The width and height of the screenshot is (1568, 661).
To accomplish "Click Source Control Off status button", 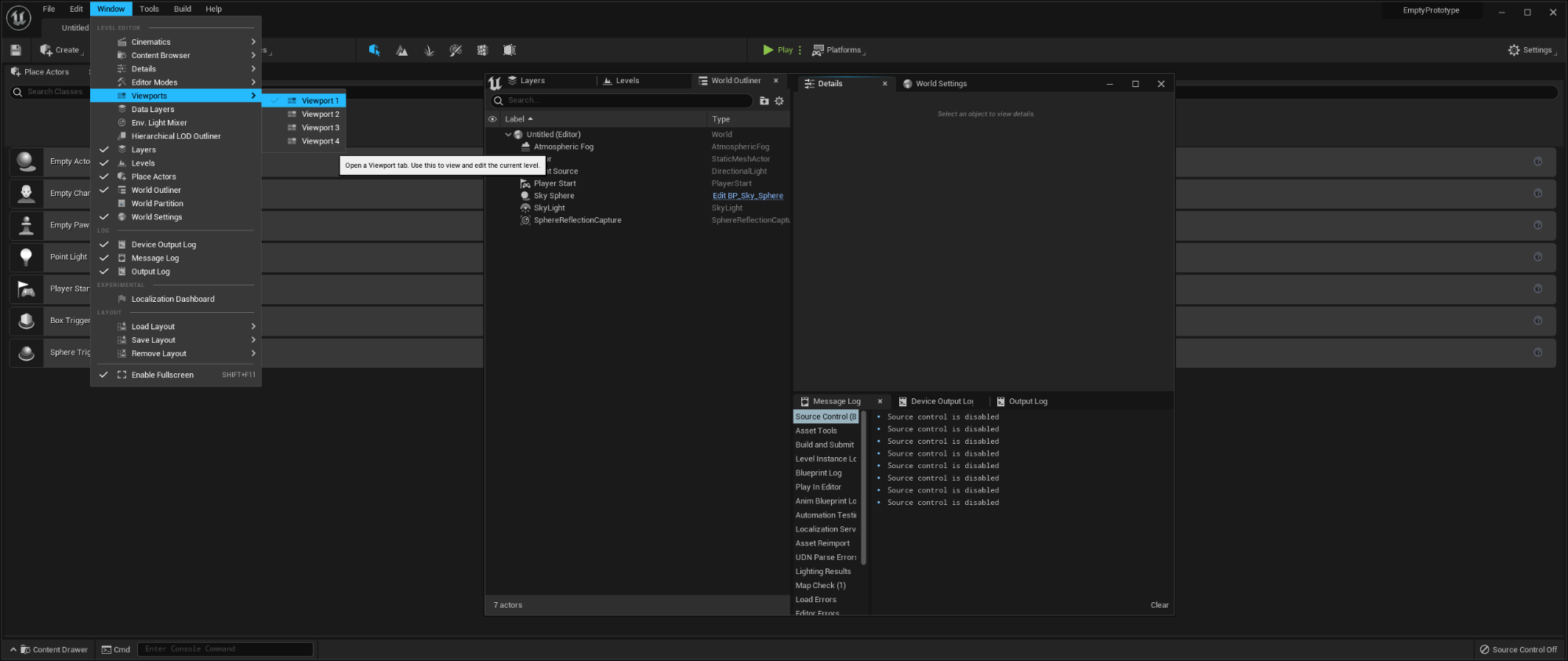I will [x=1519, y=650].
